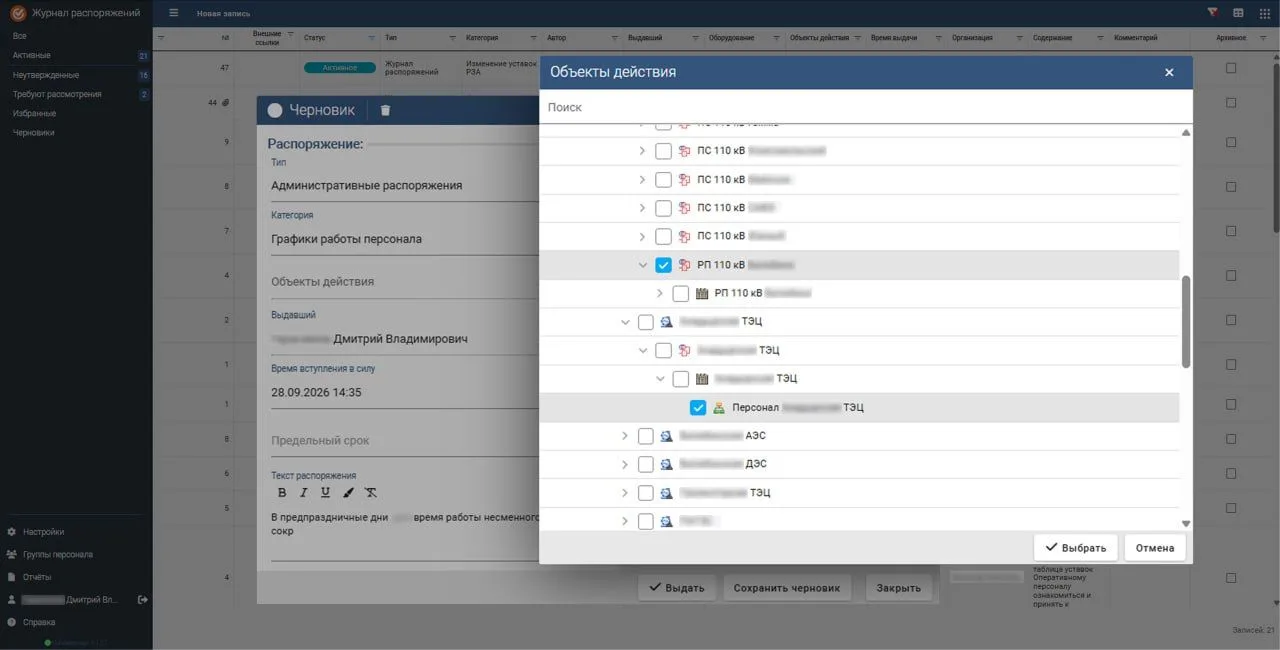Click Отмена in the Объекты действия dialog
1280x650 pixels.
click(1155, 548)
